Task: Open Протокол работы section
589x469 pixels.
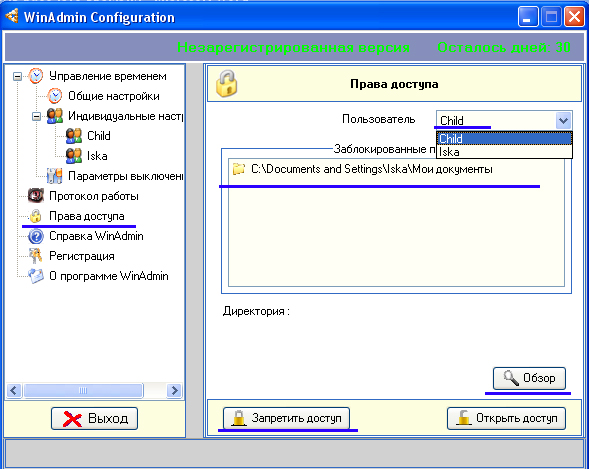Action: pos(94,196)
